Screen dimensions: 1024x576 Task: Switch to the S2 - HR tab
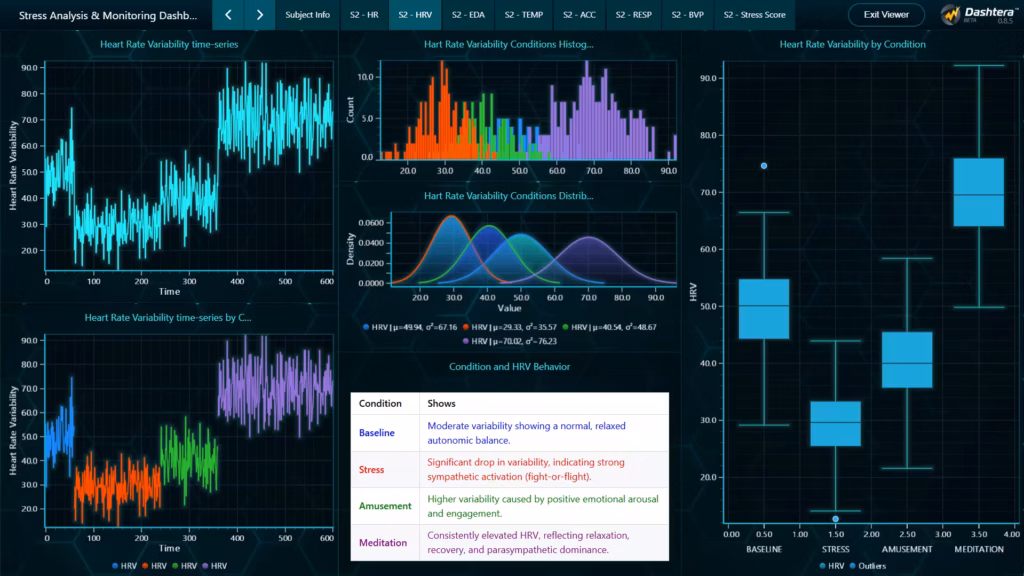click(365, 15)
